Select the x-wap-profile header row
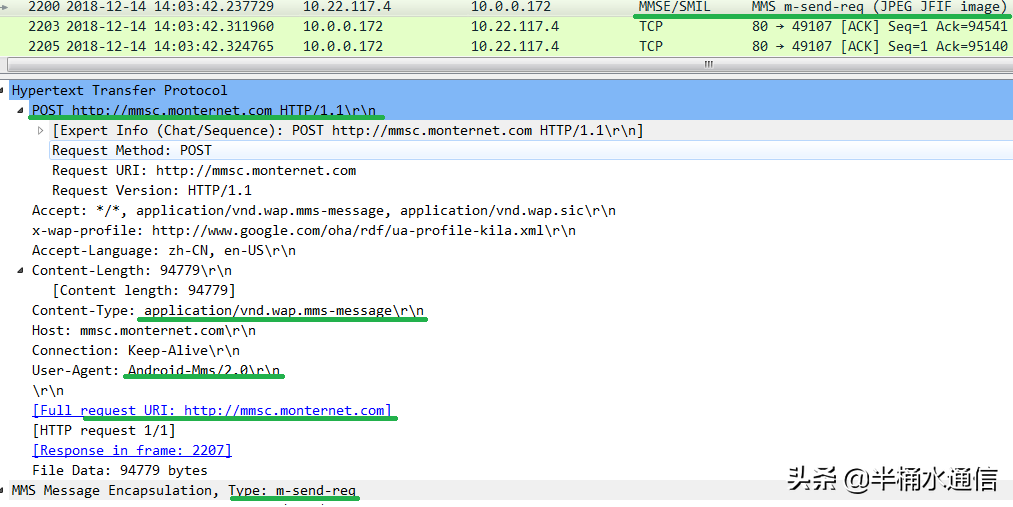Image resolution: width=1013 pixels, height=507 pixels. tap(304, 231)
